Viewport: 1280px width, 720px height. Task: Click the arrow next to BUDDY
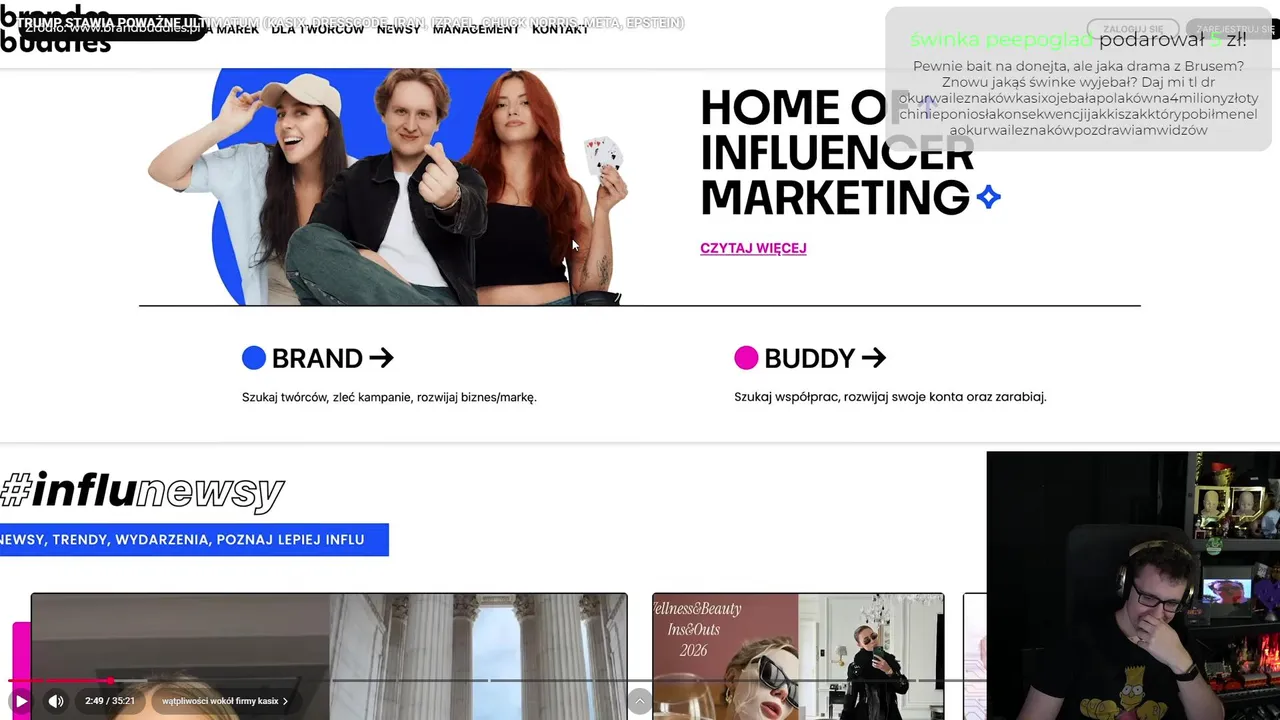(x=873, y=358)
